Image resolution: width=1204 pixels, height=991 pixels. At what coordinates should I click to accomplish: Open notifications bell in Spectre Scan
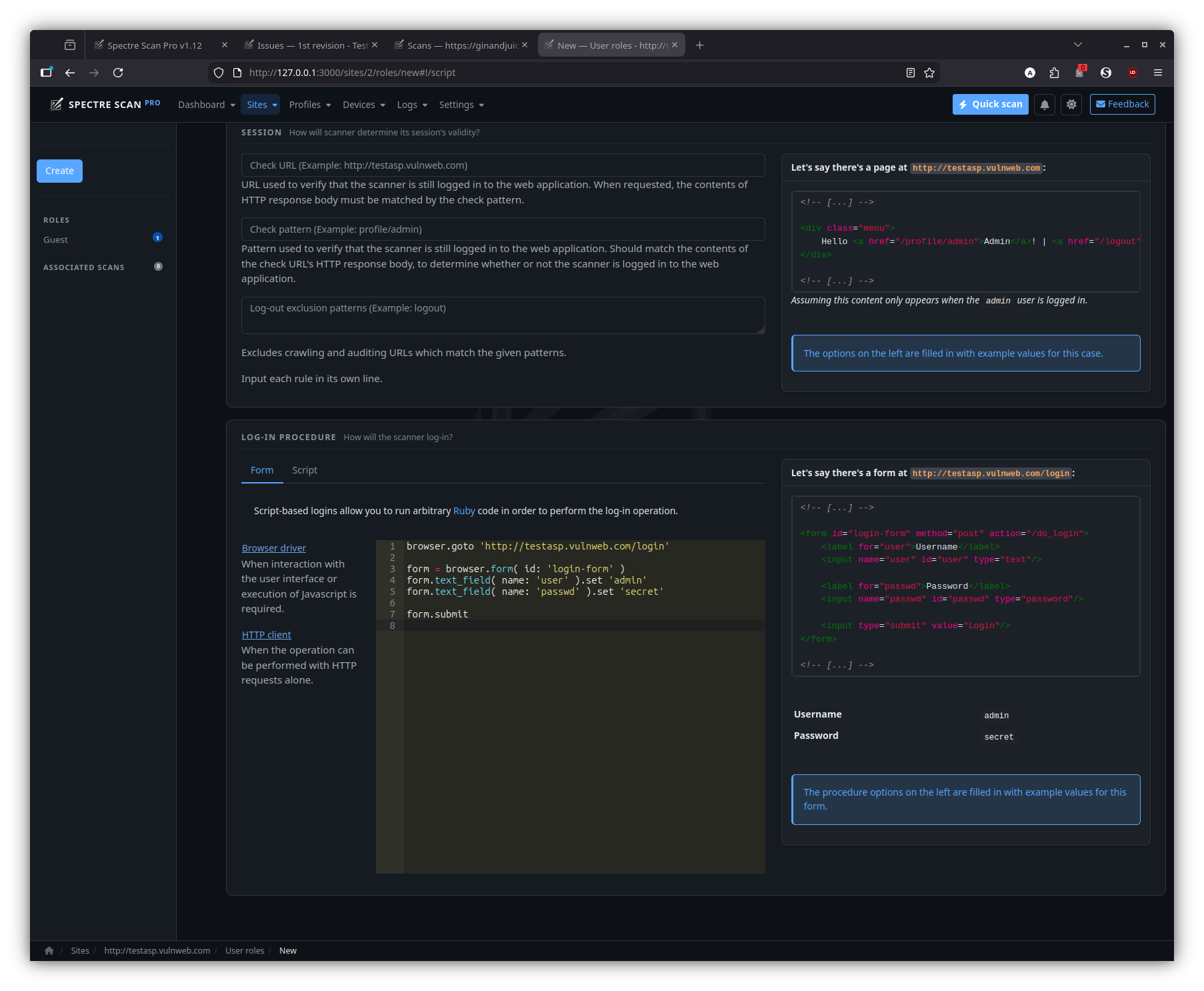pyautogui.click(x=1045, y=105)
